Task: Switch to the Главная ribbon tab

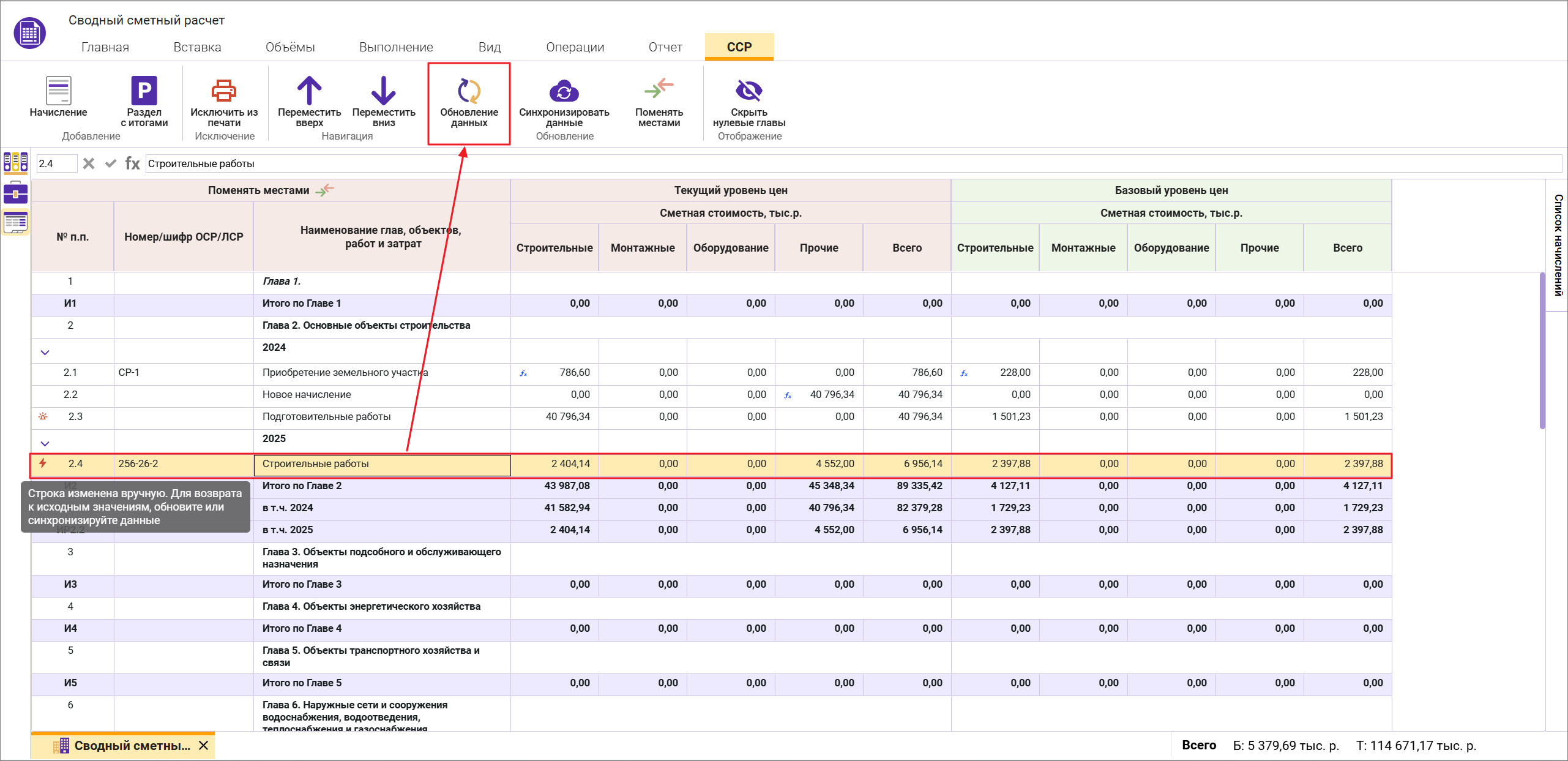Action: coord(105,47)
